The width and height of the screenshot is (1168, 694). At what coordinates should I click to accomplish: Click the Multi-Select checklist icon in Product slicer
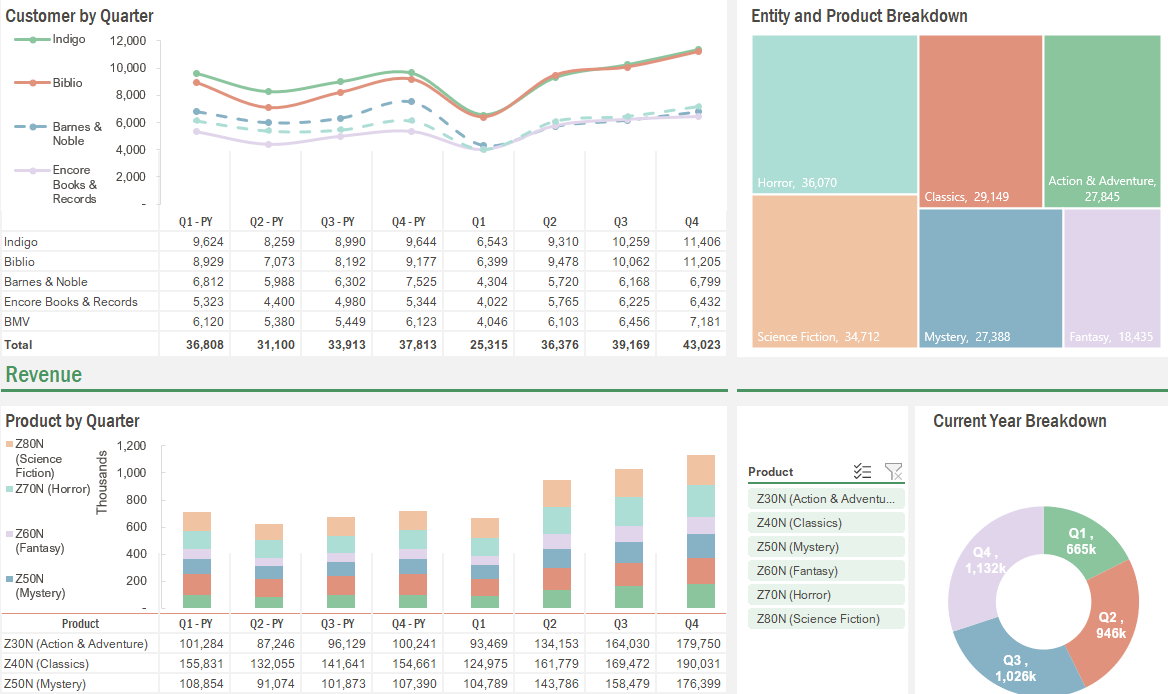coord(862,471)
